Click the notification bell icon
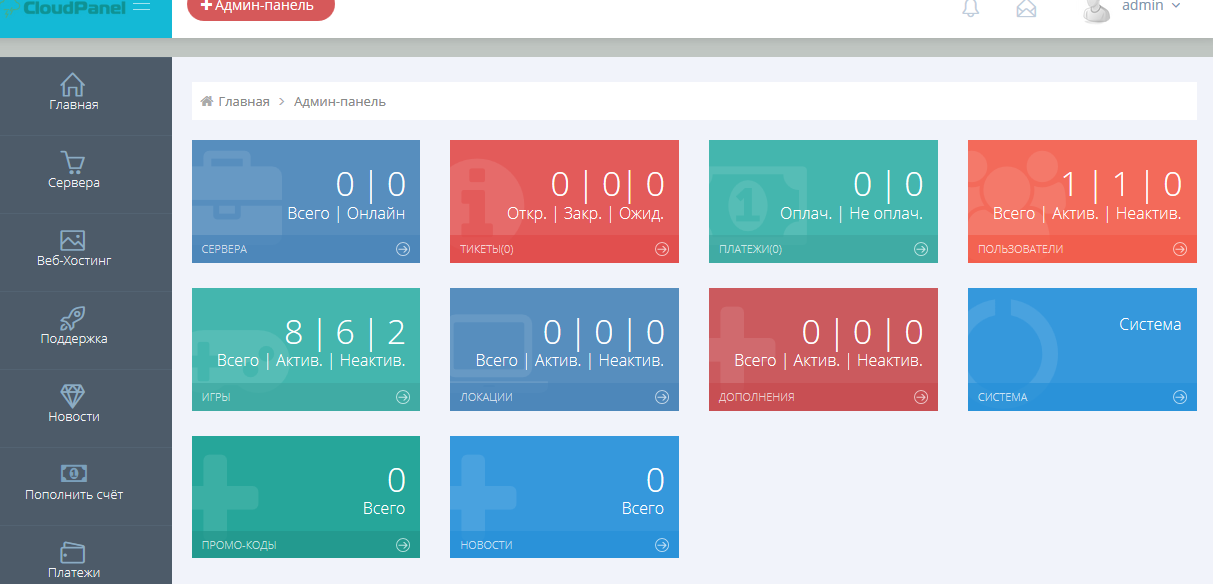Screen dimensions: 1213x584 pos(970,8)
